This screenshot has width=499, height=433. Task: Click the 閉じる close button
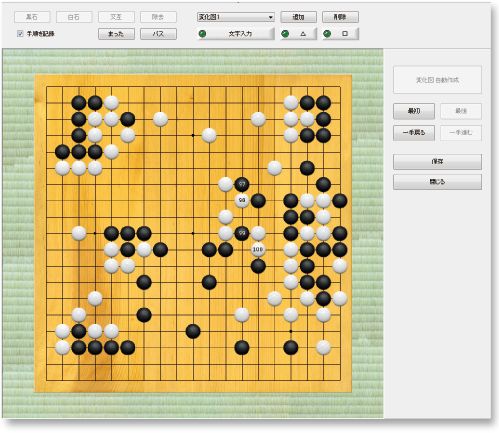[437, 182]
